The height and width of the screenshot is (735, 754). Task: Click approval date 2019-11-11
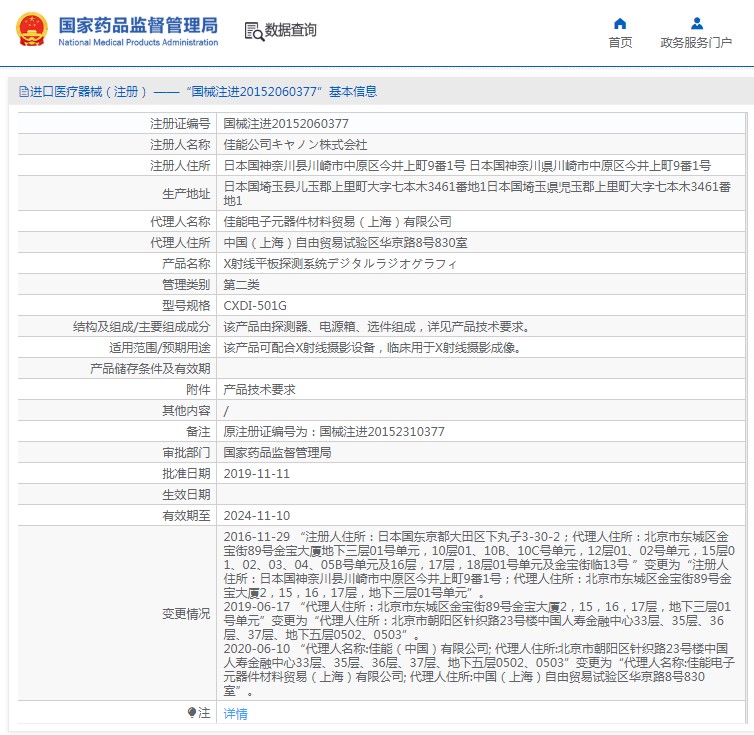coord(256,474)
